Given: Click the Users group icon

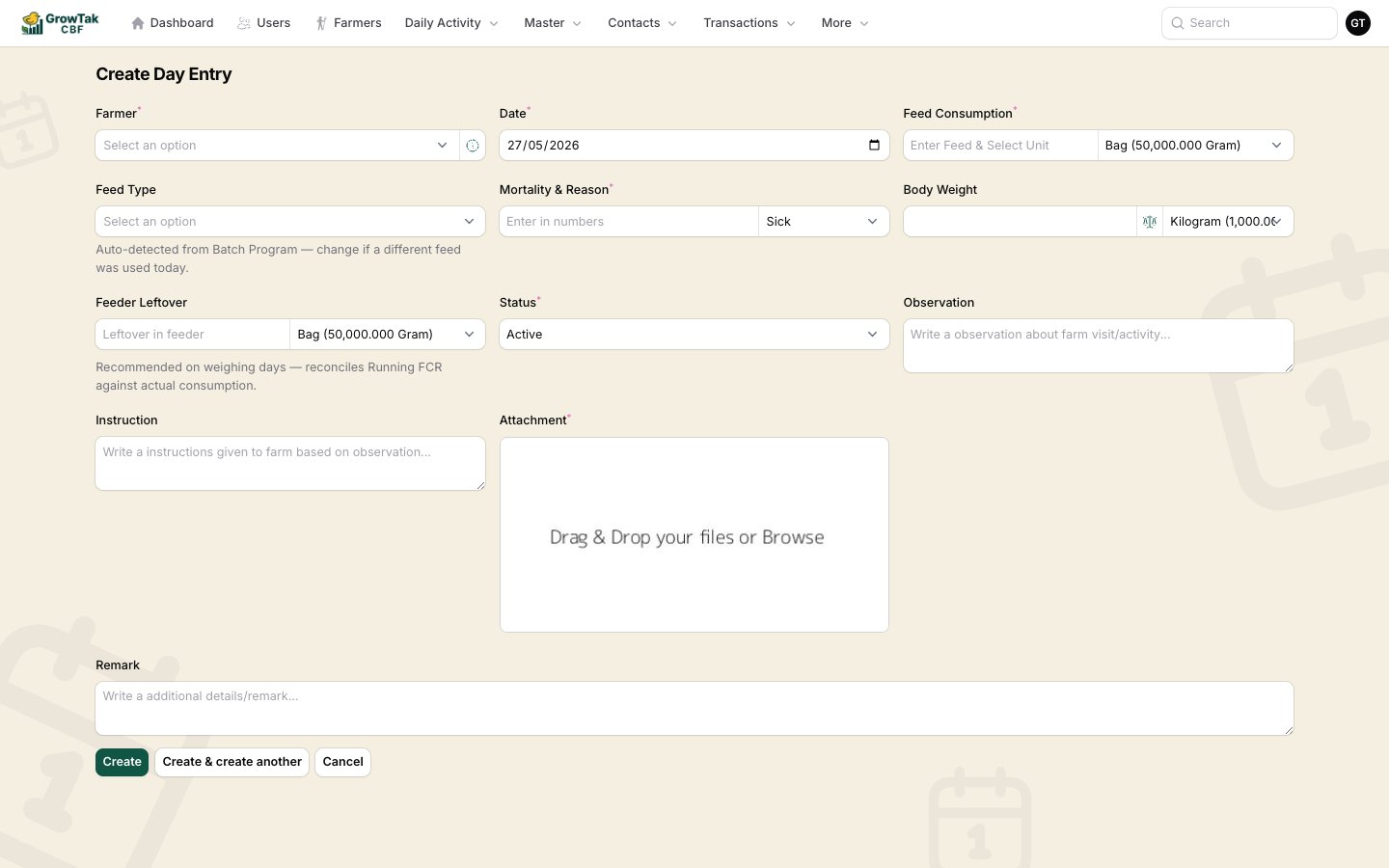Looking at the screenshot, I should coord(244,23).
